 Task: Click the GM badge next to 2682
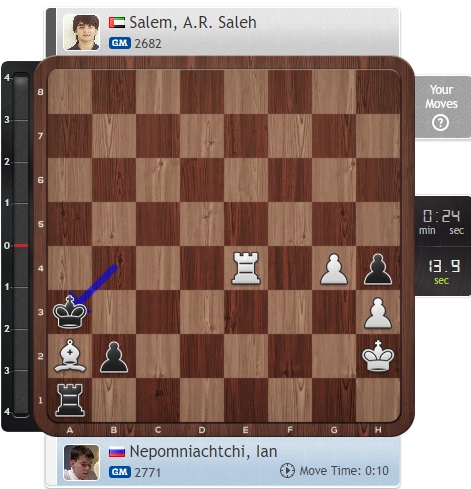(120, 43)
